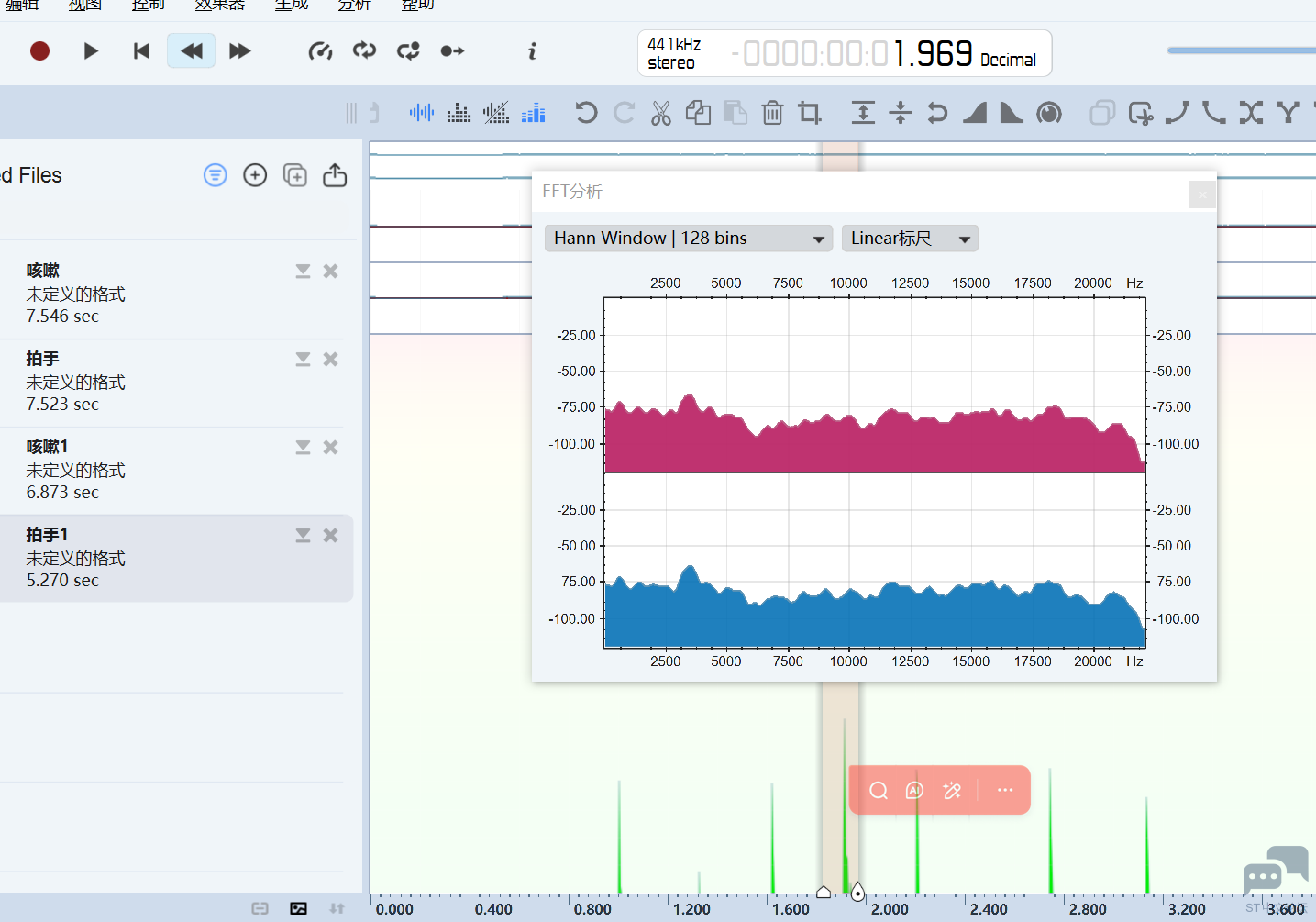Click the Copy icon in toolbar

[x=698, y=113]
